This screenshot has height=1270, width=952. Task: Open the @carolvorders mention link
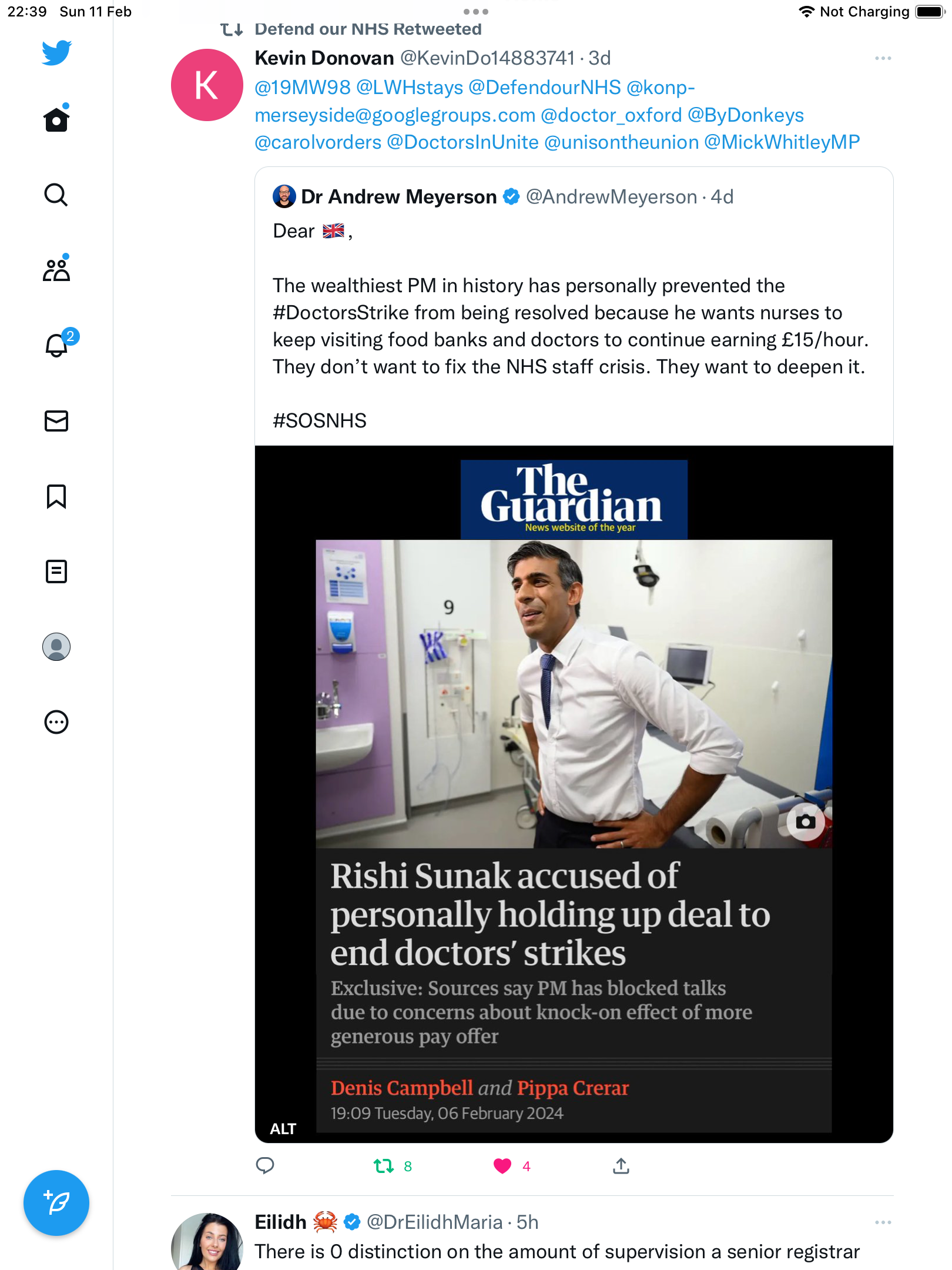[x=318, y=142]
